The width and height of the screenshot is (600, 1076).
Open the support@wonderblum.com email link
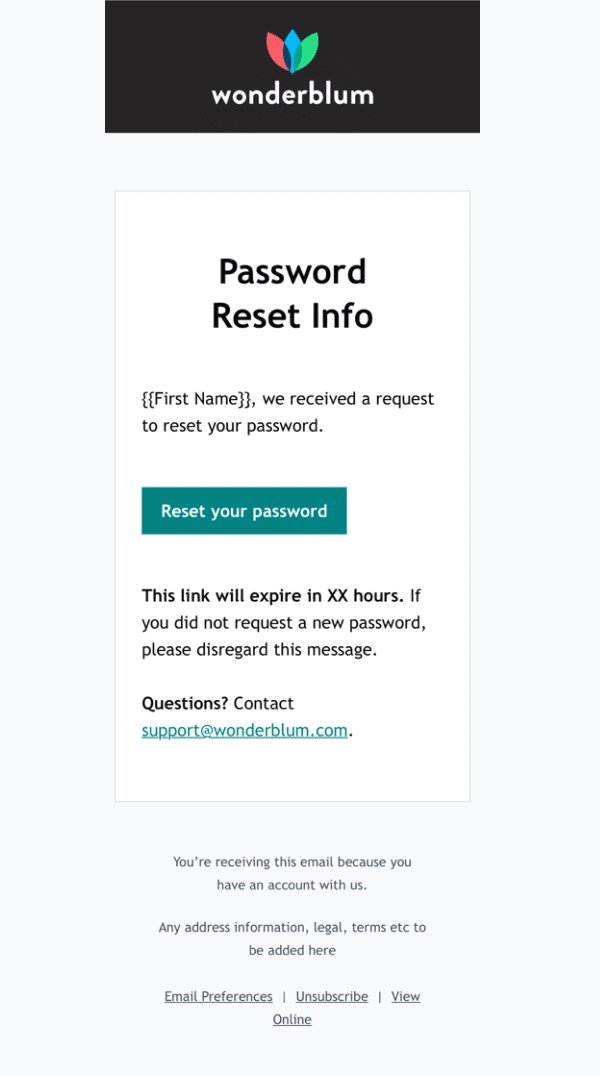tap(244, 730)
